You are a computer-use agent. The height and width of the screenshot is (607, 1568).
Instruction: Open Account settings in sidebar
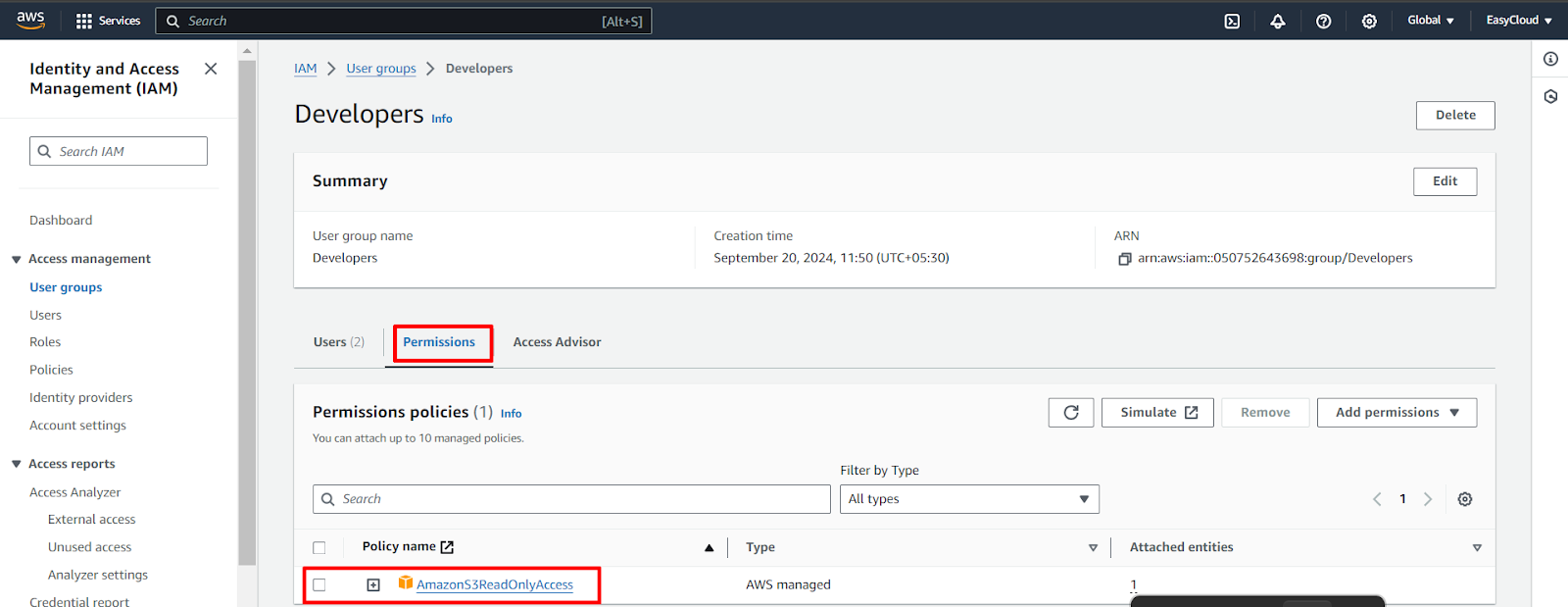point(77,426)
